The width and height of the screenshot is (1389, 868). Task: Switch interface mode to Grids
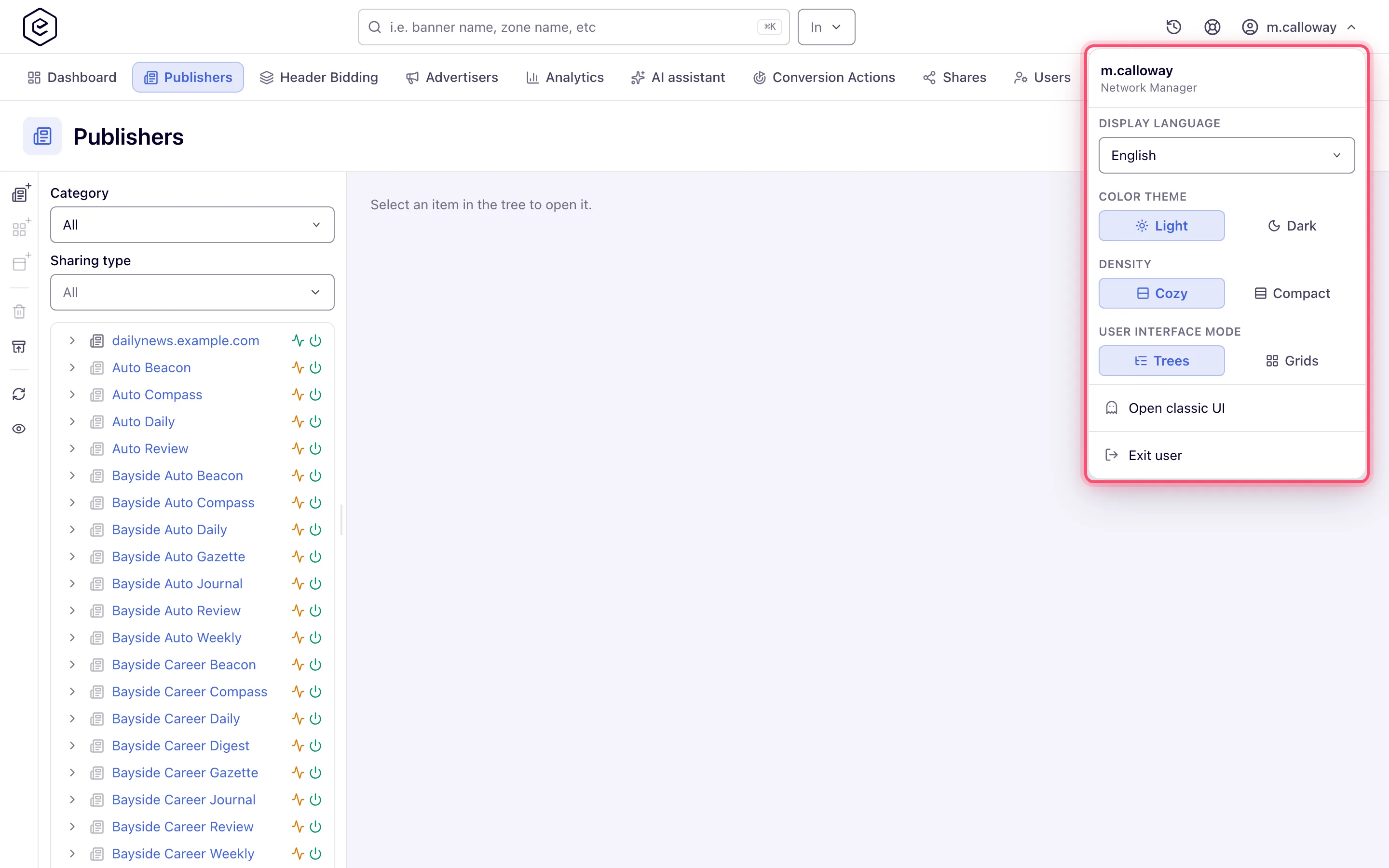point(1292,361)
